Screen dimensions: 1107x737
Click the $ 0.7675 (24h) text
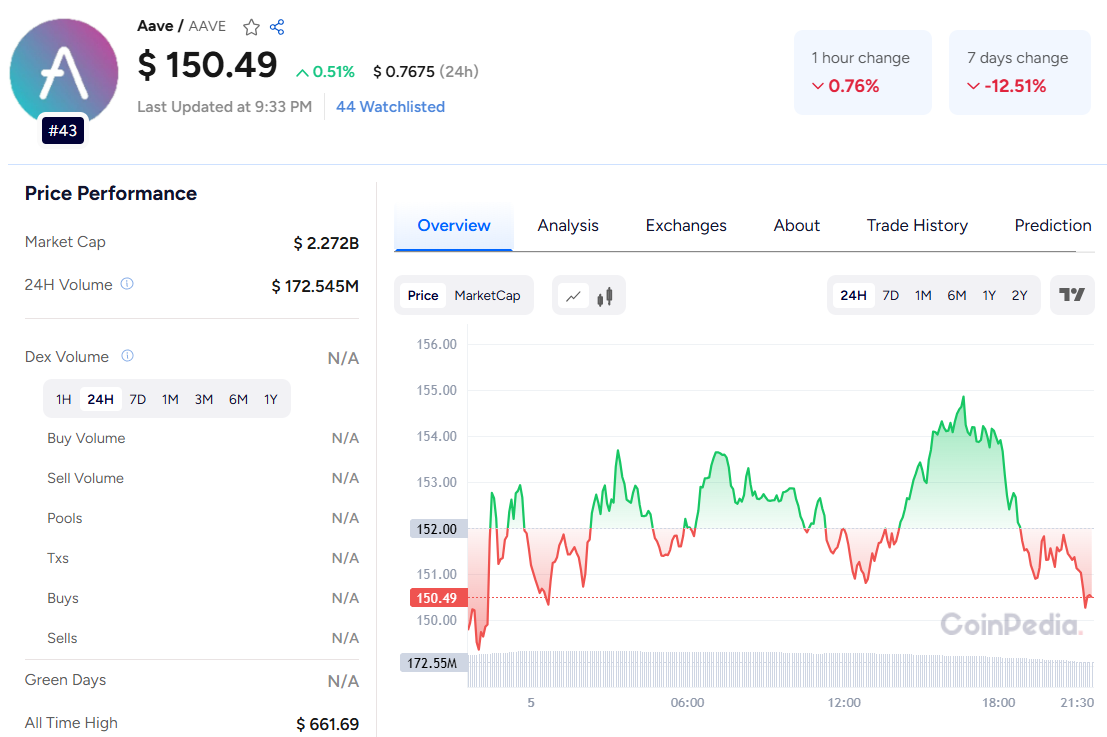pyautogui.click(x=426, y=71)
